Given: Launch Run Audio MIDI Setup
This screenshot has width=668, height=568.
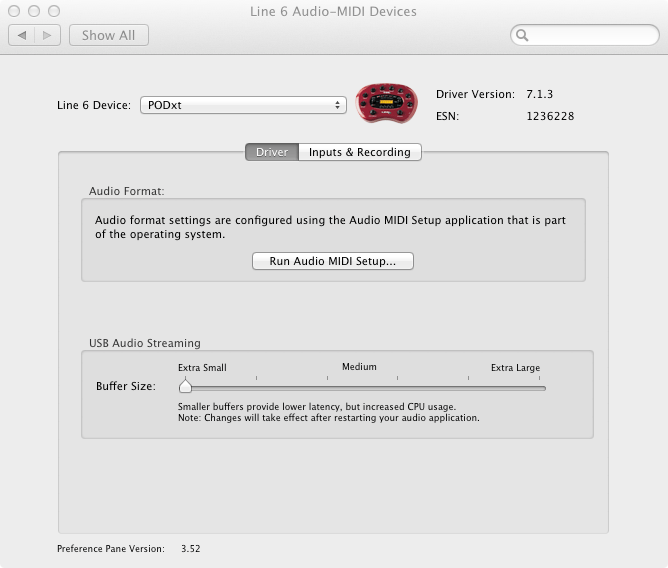Looking at the screenshot, I should 333,261.
